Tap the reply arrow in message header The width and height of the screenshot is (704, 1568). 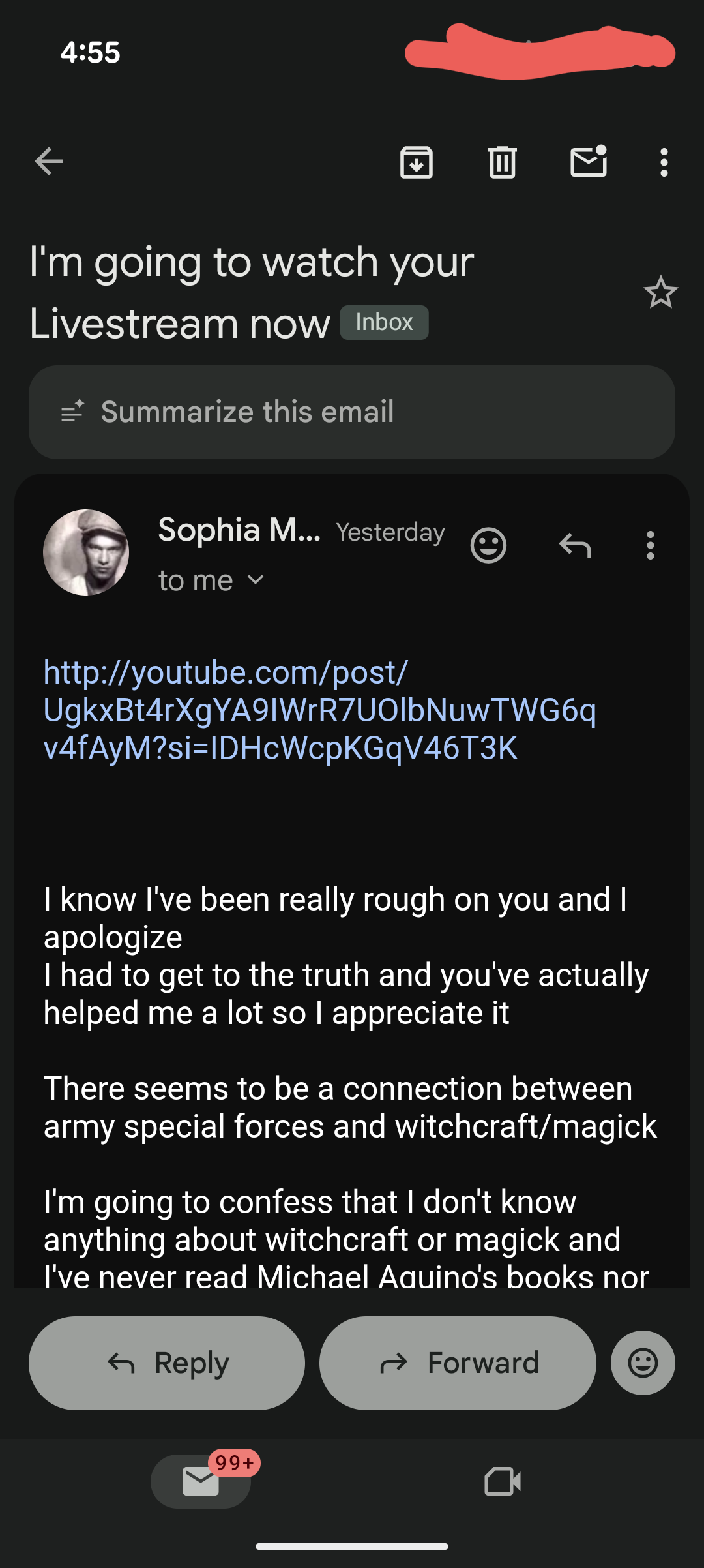point(575,545)
